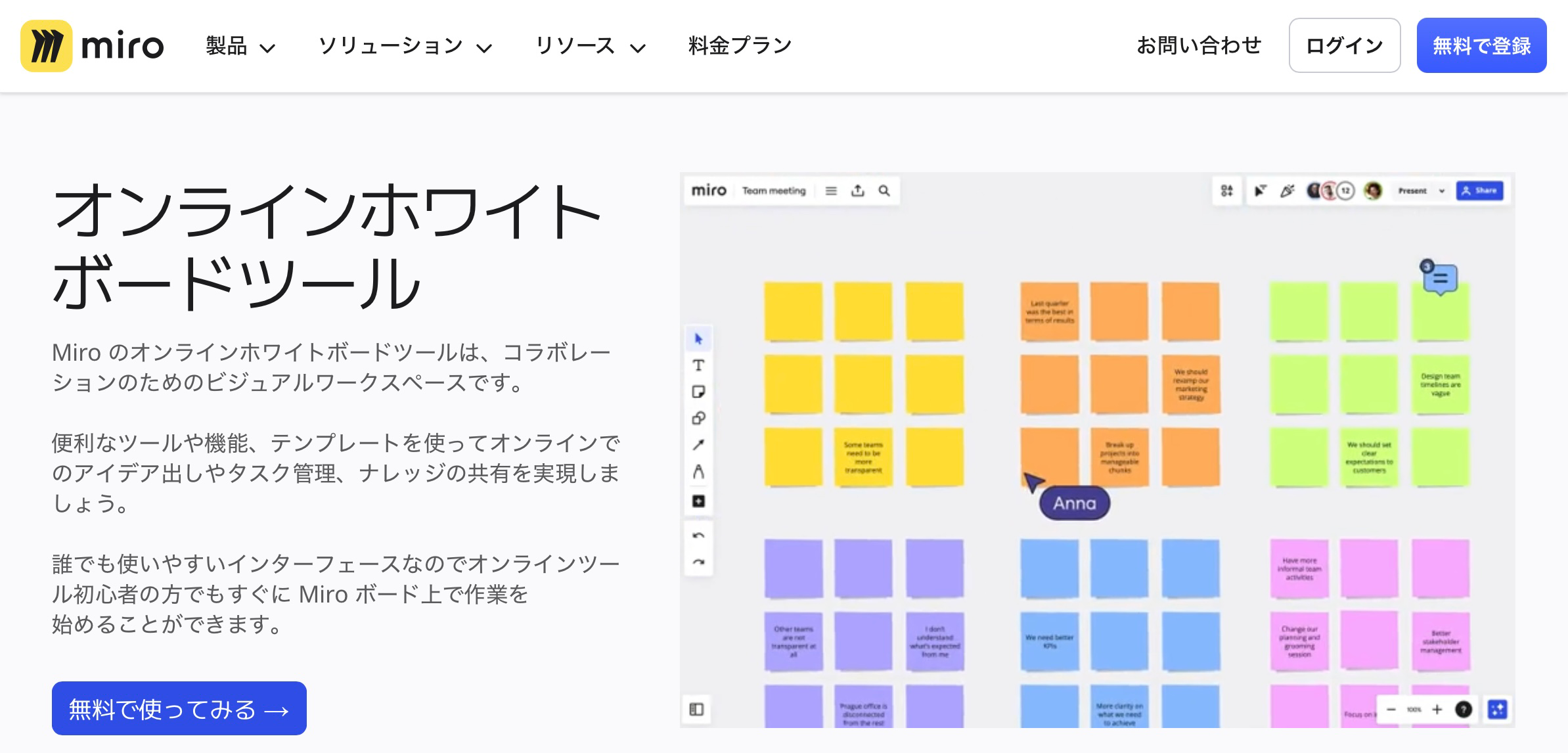Click the export upload icon beside Team meeting
The height and width of the screenshot is (753, 1568).
coord(857,191)
